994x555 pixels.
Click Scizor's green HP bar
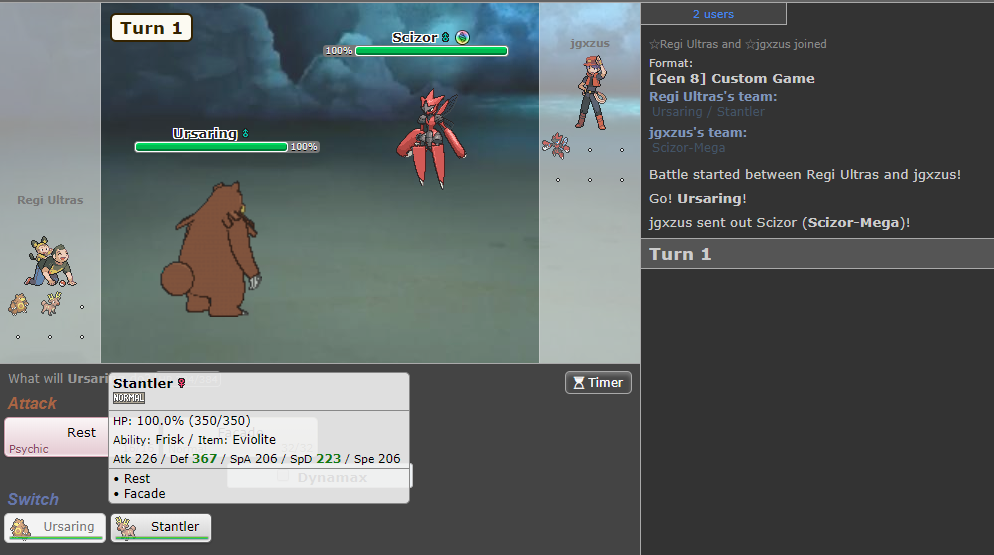tap(431, 51)
